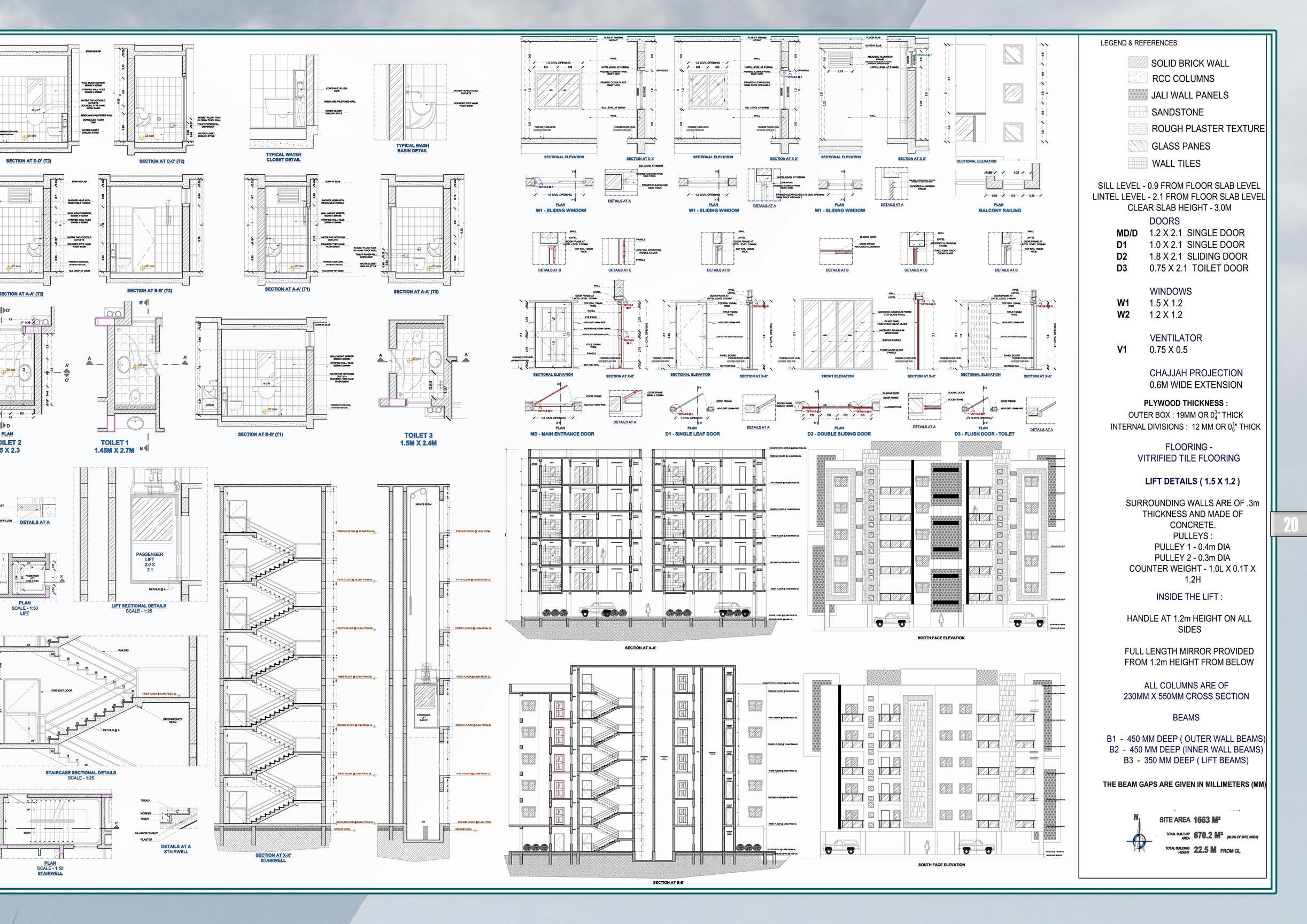The width and height of the screenshot is (1307, 924).
Task: Click the Section at X-X' Stairwell label
Action: point(273,857)
